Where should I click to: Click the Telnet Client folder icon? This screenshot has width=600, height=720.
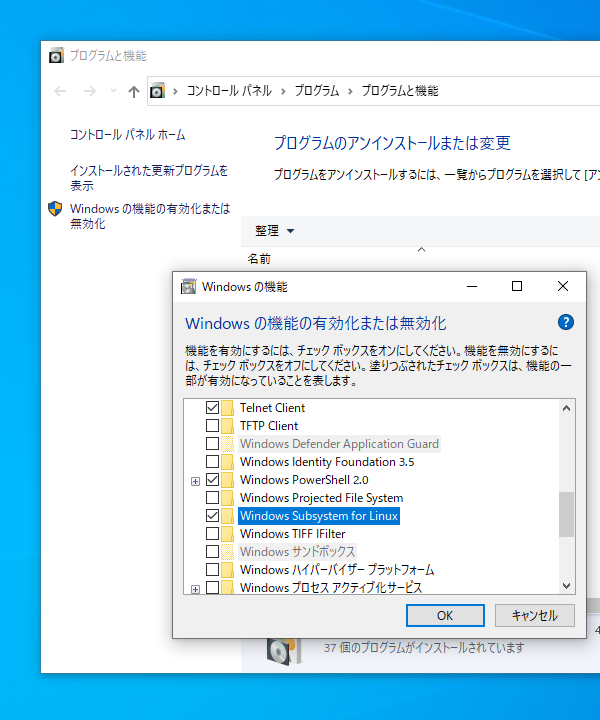[227, 408]
